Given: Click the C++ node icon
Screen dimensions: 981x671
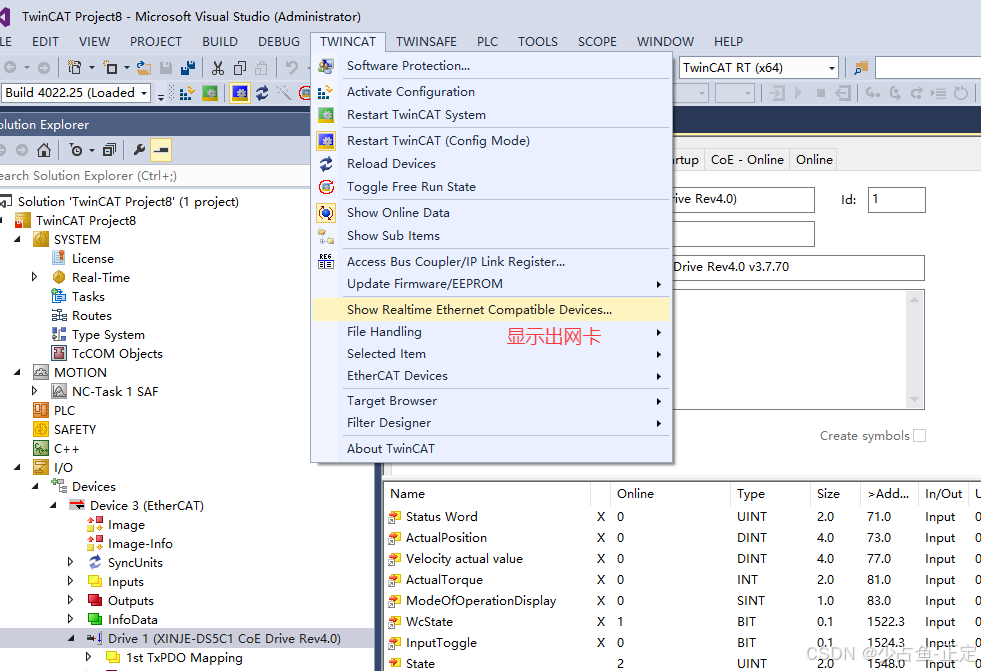Looking at the screenshot, I should pyautogui.click(x=41, y=448).
